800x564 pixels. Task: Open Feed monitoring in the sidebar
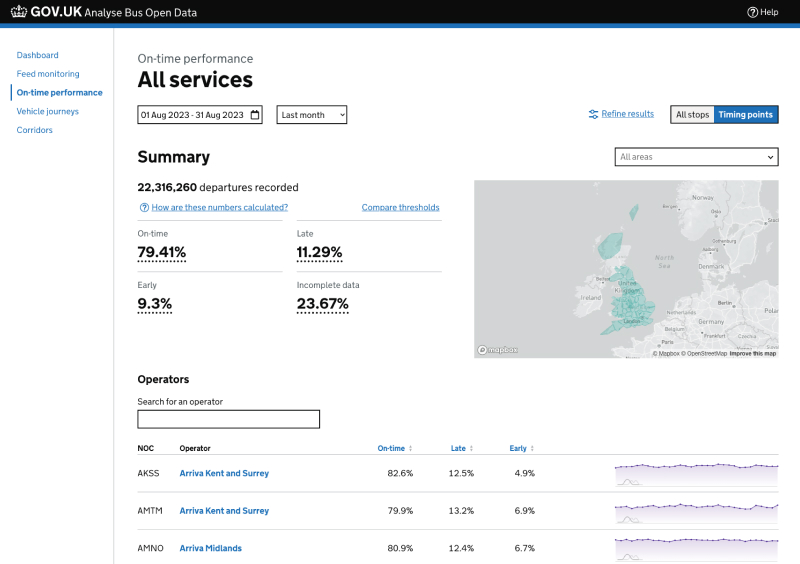[48, 74]
